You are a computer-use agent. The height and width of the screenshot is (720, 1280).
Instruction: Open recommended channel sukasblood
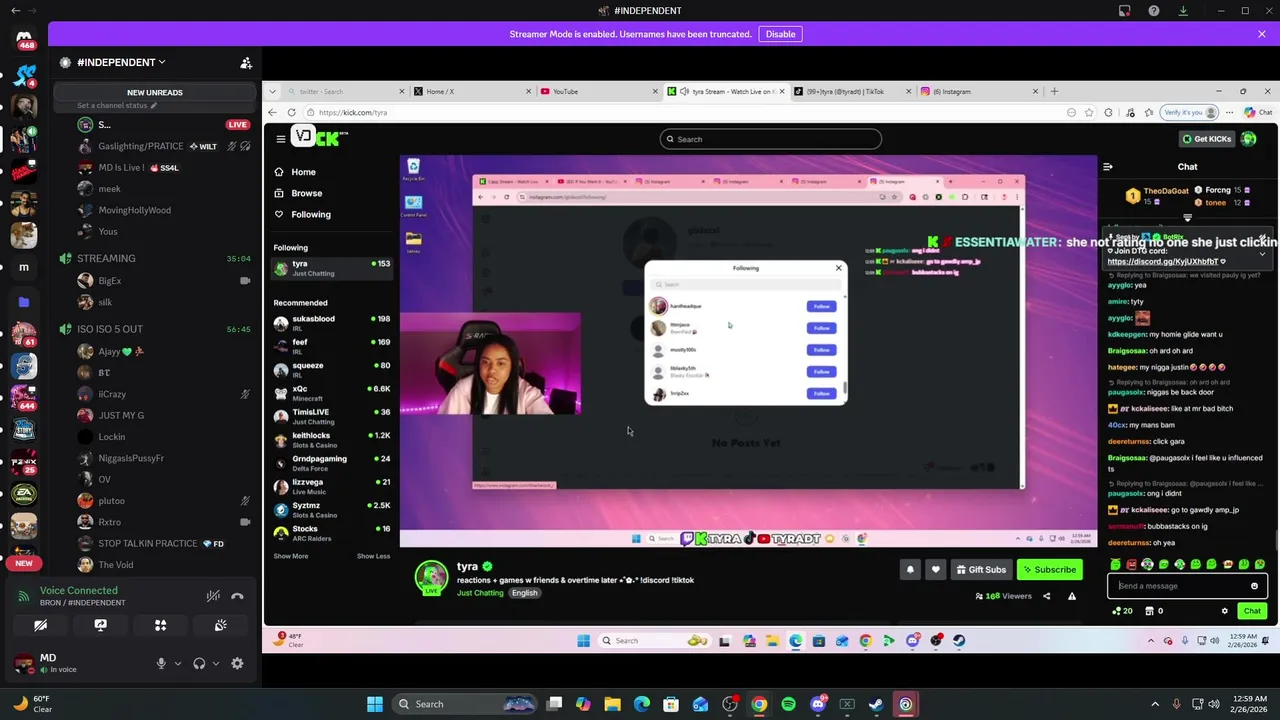coord(331,323)
